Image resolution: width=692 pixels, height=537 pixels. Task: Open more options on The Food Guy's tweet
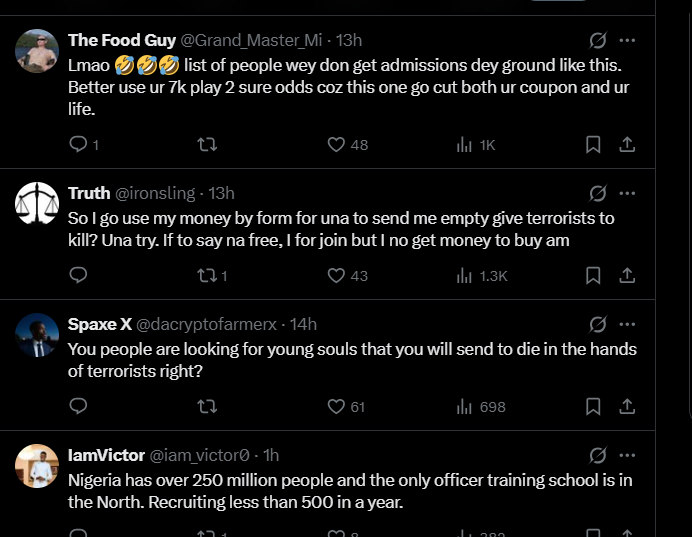pos(627,41)
